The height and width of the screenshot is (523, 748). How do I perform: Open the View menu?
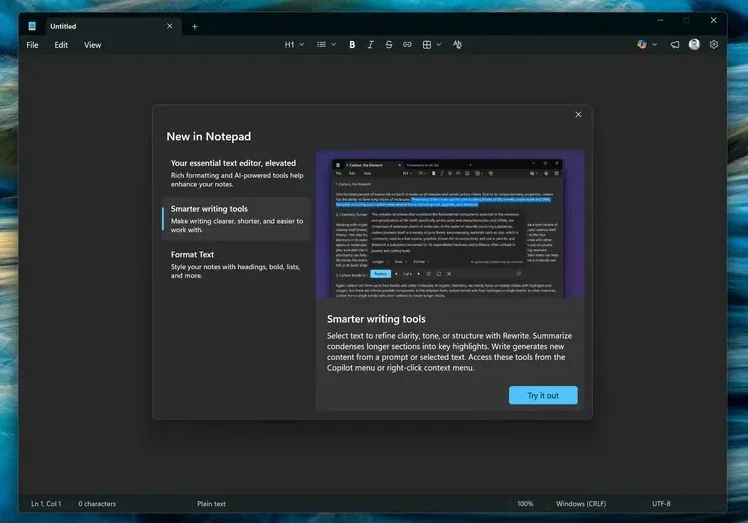pyautogui.click(x=93, y=45)
